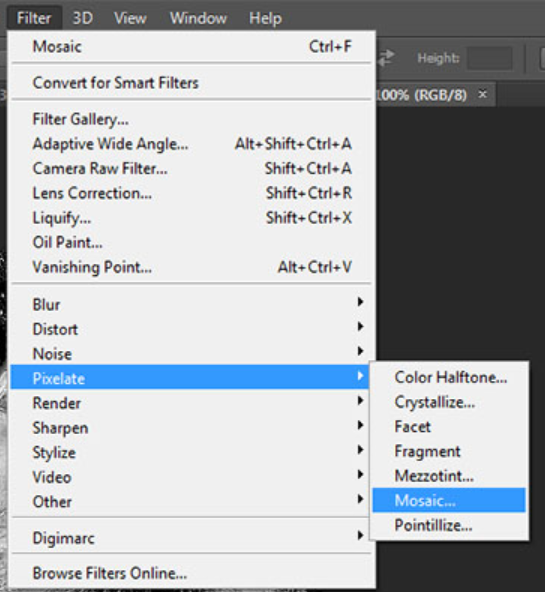The image size is (545, 592).
Task: Open the Window menu
Action: (198, 18)
